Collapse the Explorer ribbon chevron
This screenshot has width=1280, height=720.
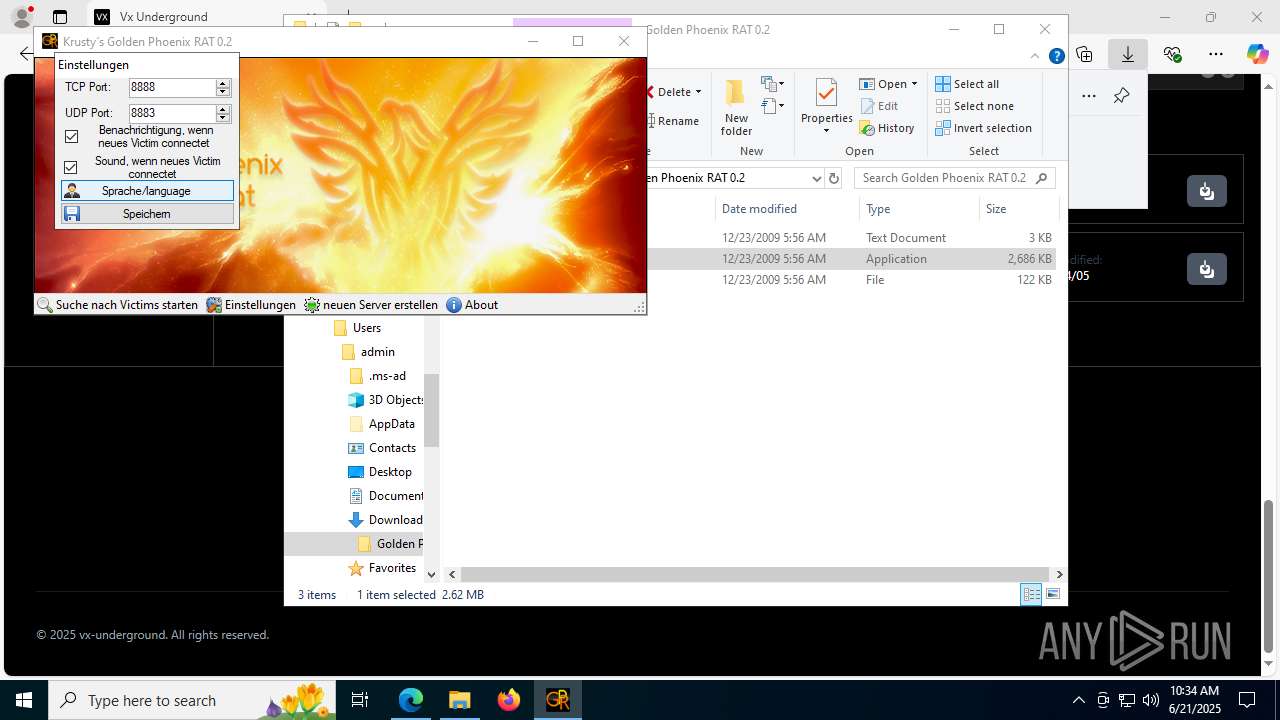(x=1036, y=56)
